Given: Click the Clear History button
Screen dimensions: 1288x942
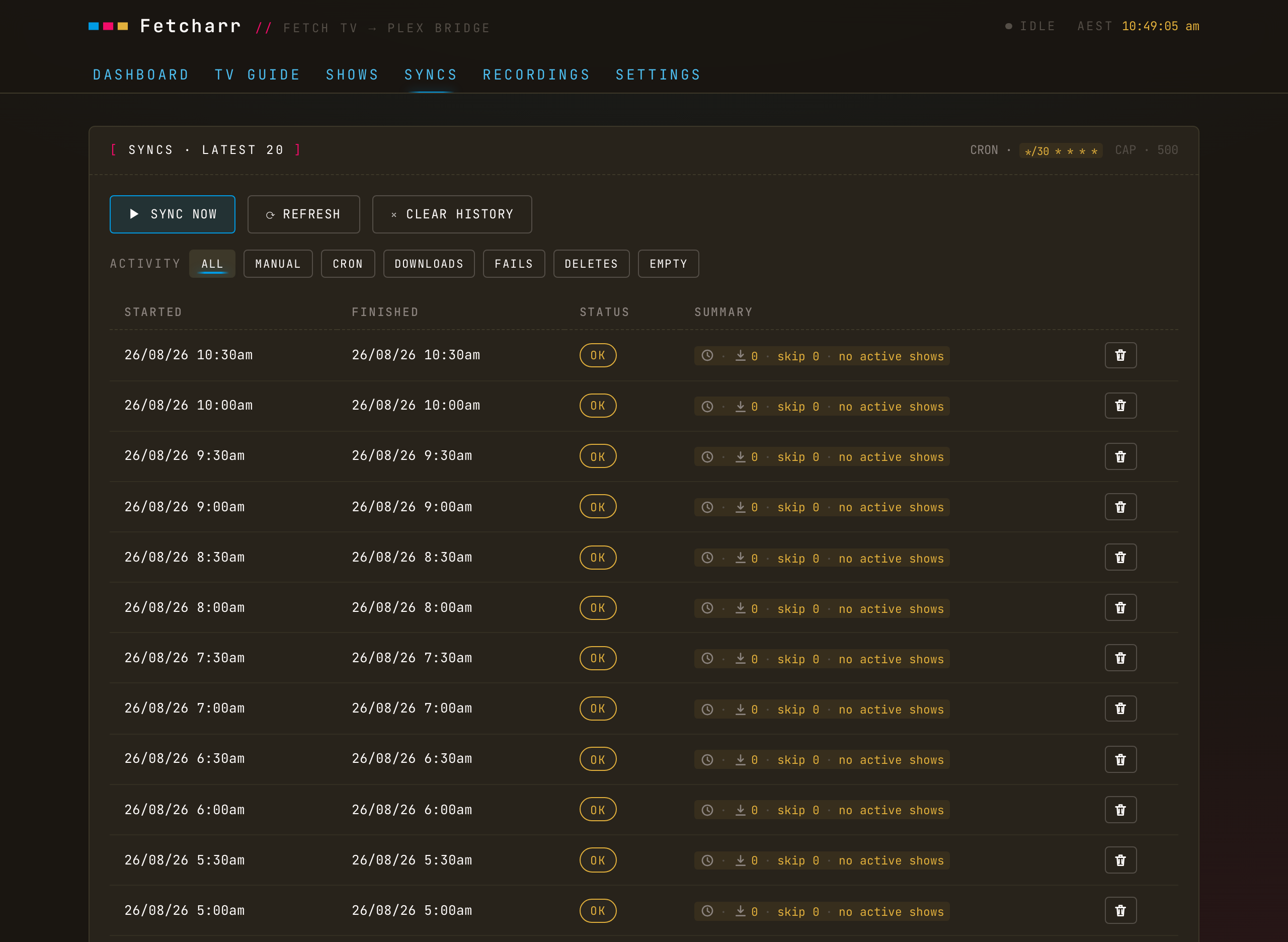Looking at the screenshot, I should 452,214.
